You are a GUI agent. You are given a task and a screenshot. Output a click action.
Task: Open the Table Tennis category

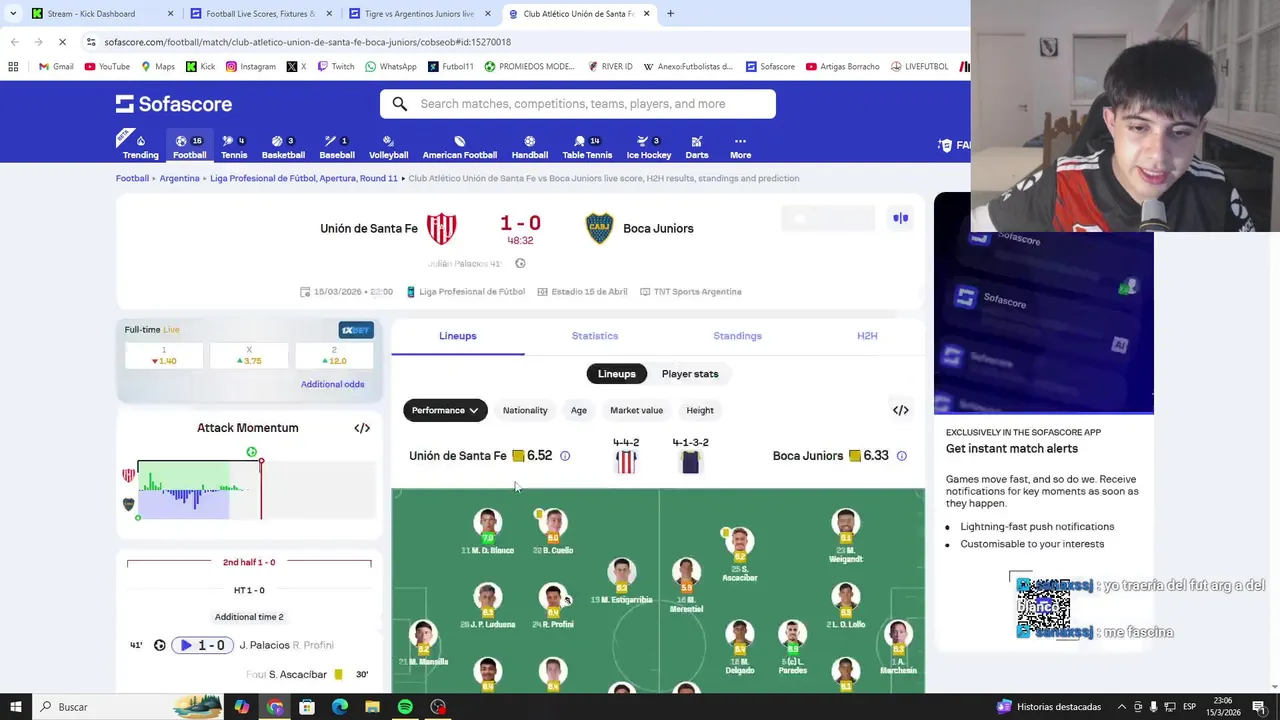(x=587, y=147)
